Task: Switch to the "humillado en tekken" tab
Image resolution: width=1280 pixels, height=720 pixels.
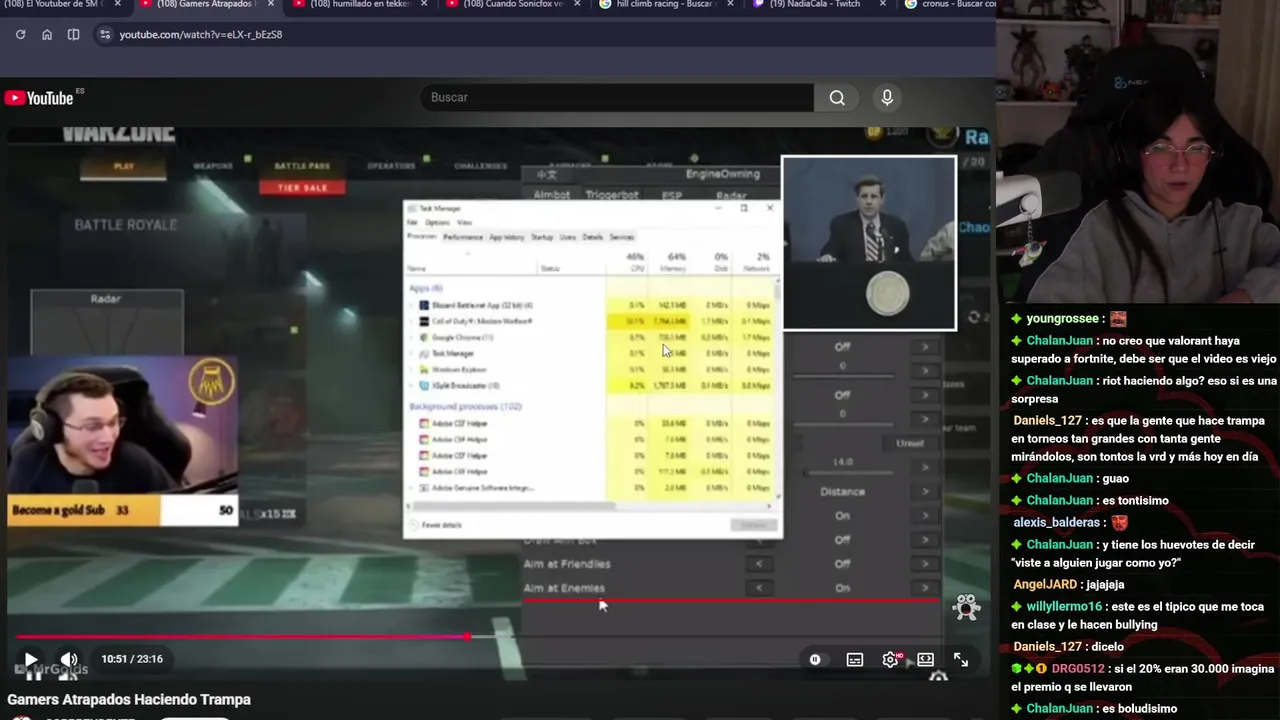Action: [x=360, y=4]
